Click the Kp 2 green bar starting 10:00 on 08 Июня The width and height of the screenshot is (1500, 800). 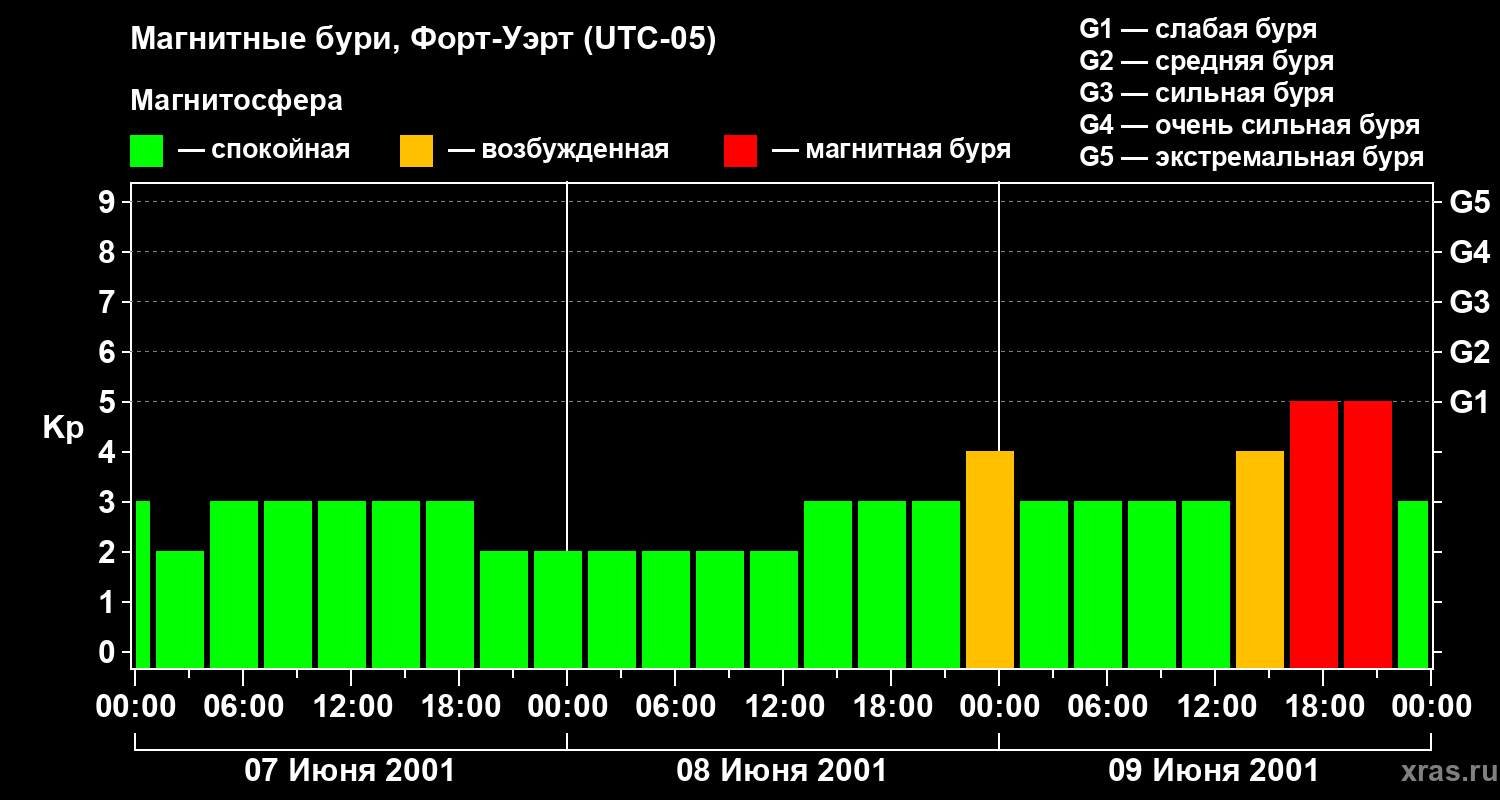[774, 610]
